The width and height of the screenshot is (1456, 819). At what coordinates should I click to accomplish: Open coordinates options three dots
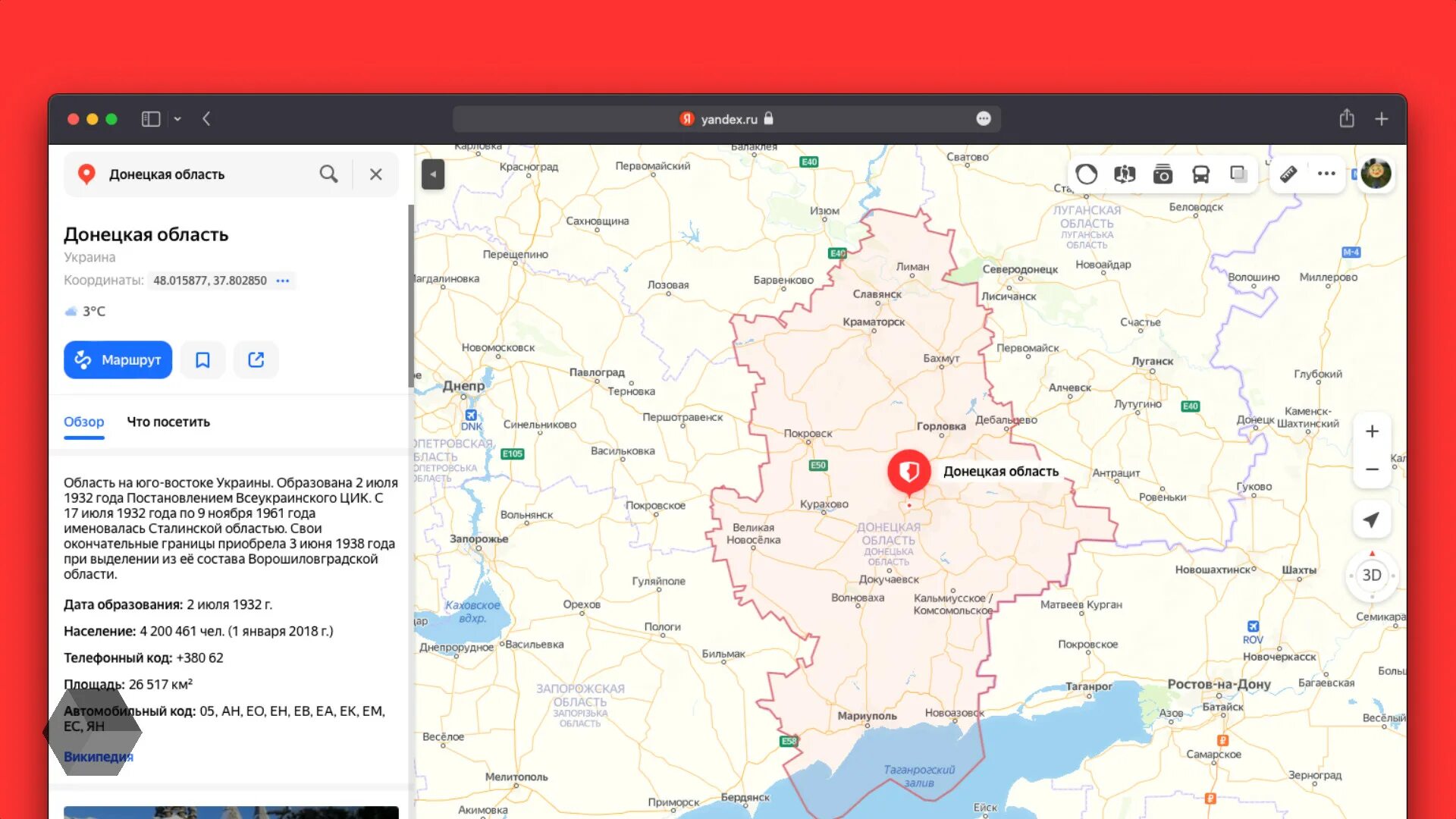(283, 281)
